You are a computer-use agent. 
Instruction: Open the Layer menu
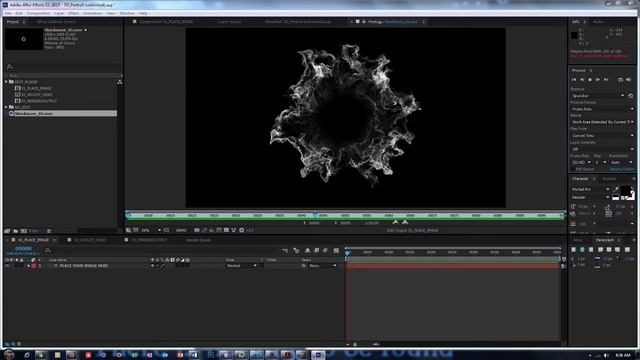(x=59, y=13)
